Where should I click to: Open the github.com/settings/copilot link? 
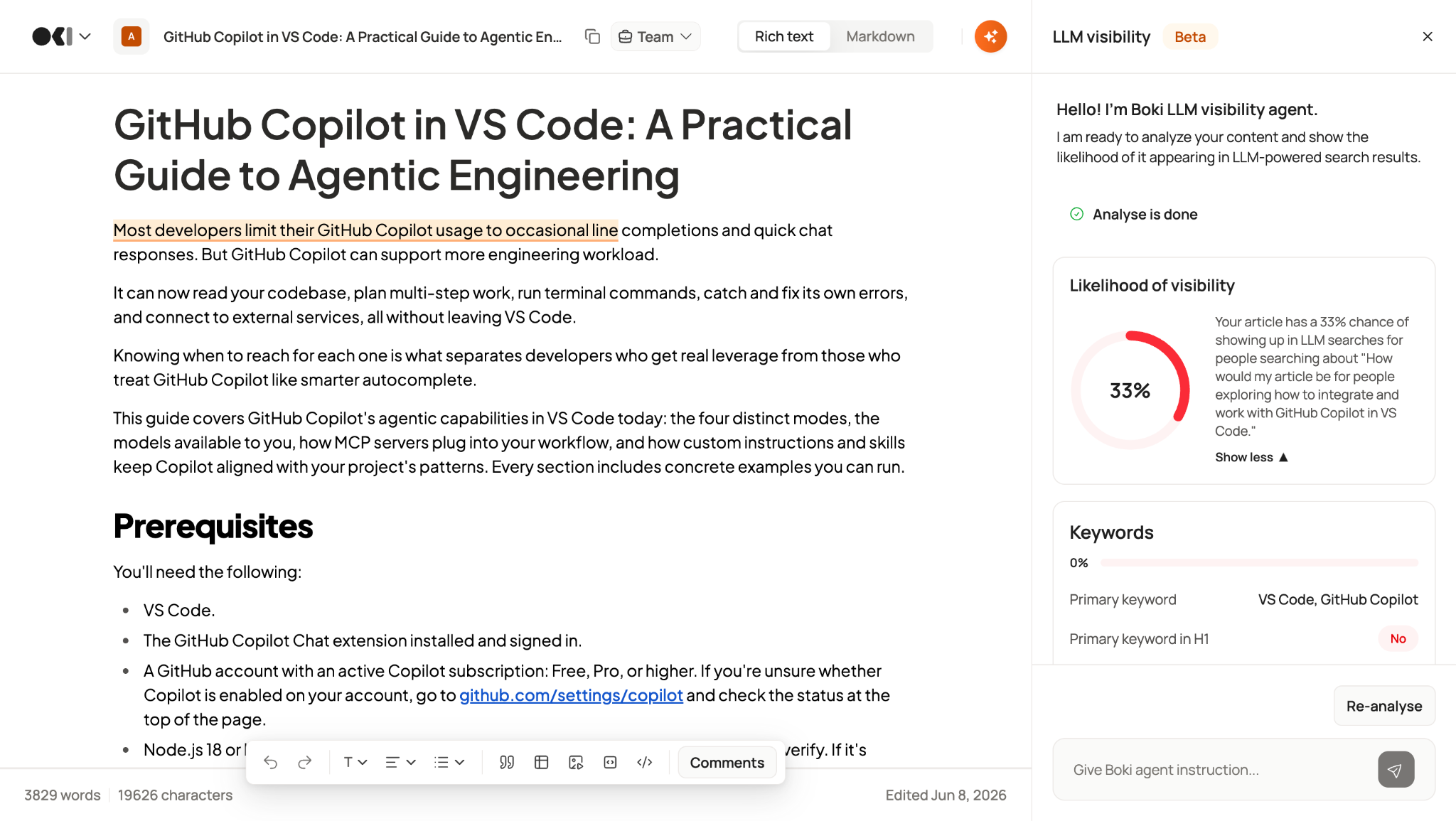[x=571, y=695]
